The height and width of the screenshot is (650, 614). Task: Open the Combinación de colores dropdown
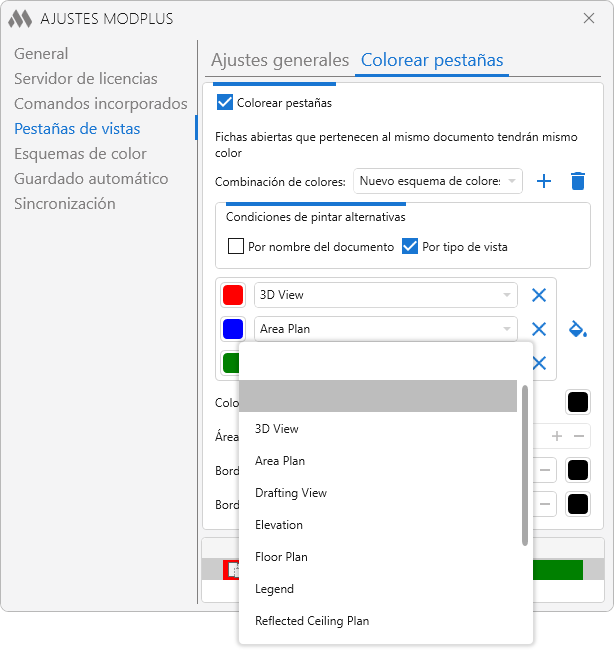tap(437, 181)
